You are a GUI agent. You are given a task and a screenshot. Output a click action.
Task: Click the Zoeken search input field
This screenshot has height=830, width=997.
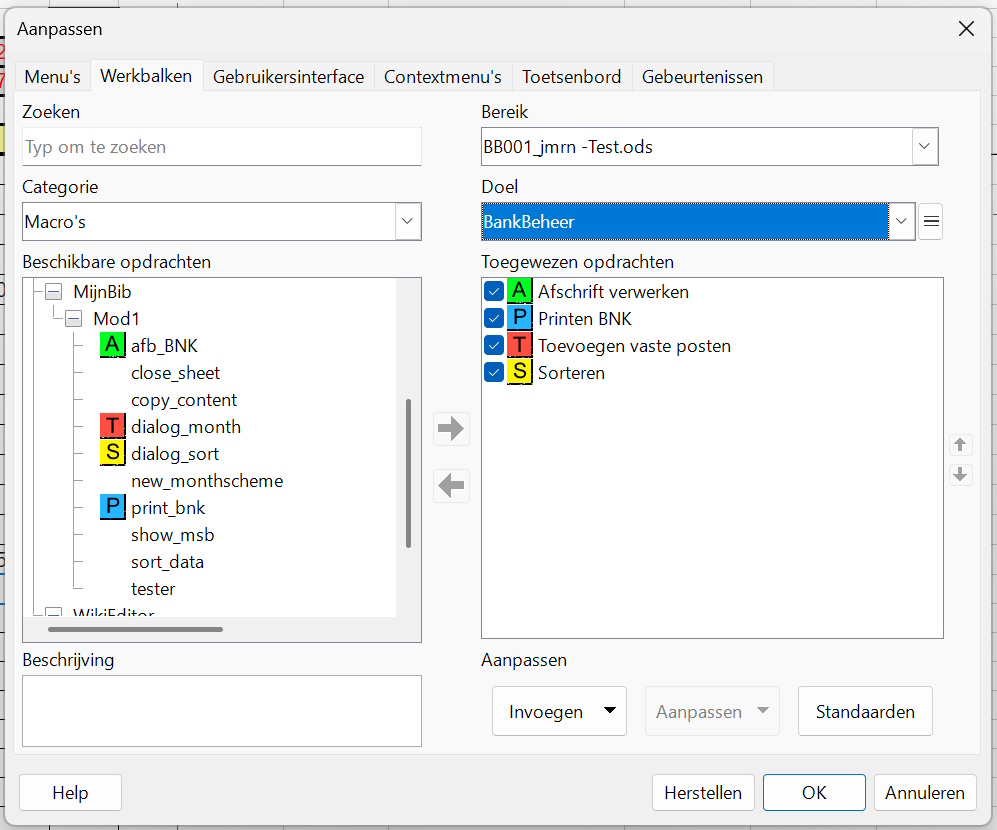tap(221, 147)
